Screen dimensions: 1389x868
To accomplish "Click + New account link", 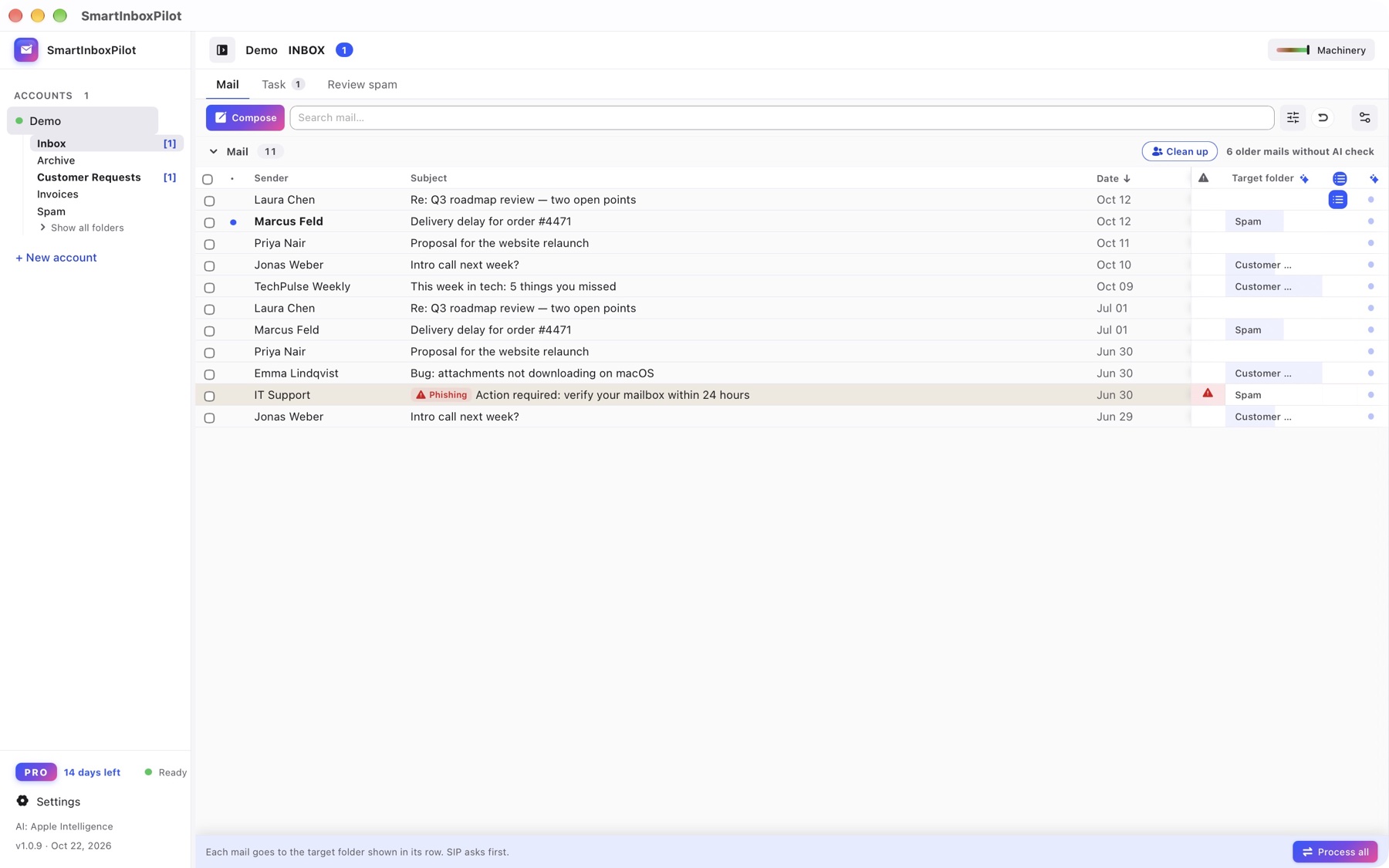I will click(x=56, y=258).
